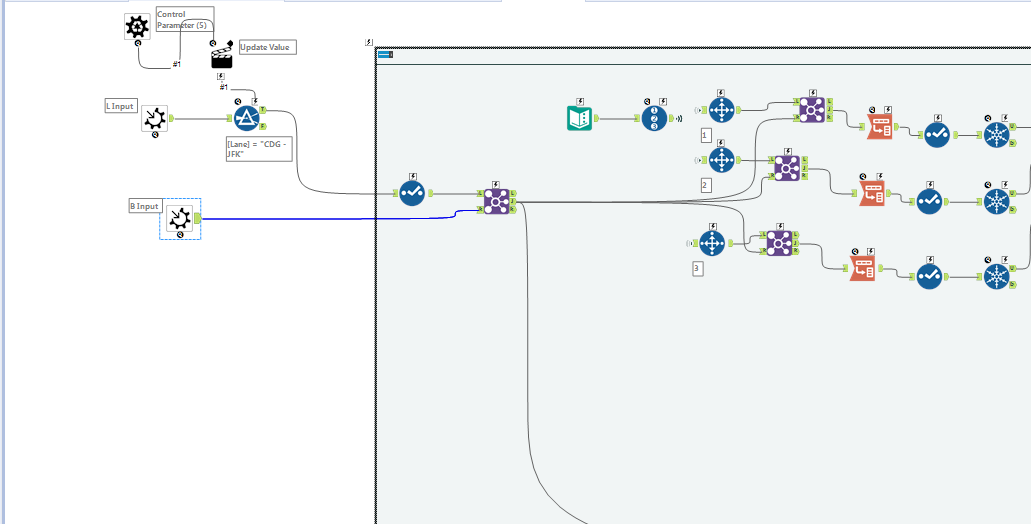Click the Update Value action clapperboard tool
Screen dimensions: 1031x524
[222, 58]
